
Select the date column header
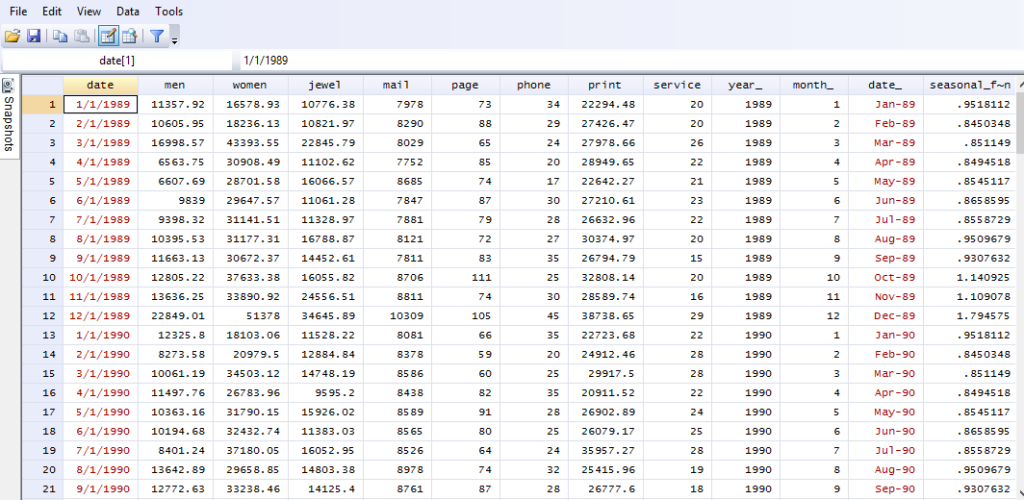tap(101, 85)
